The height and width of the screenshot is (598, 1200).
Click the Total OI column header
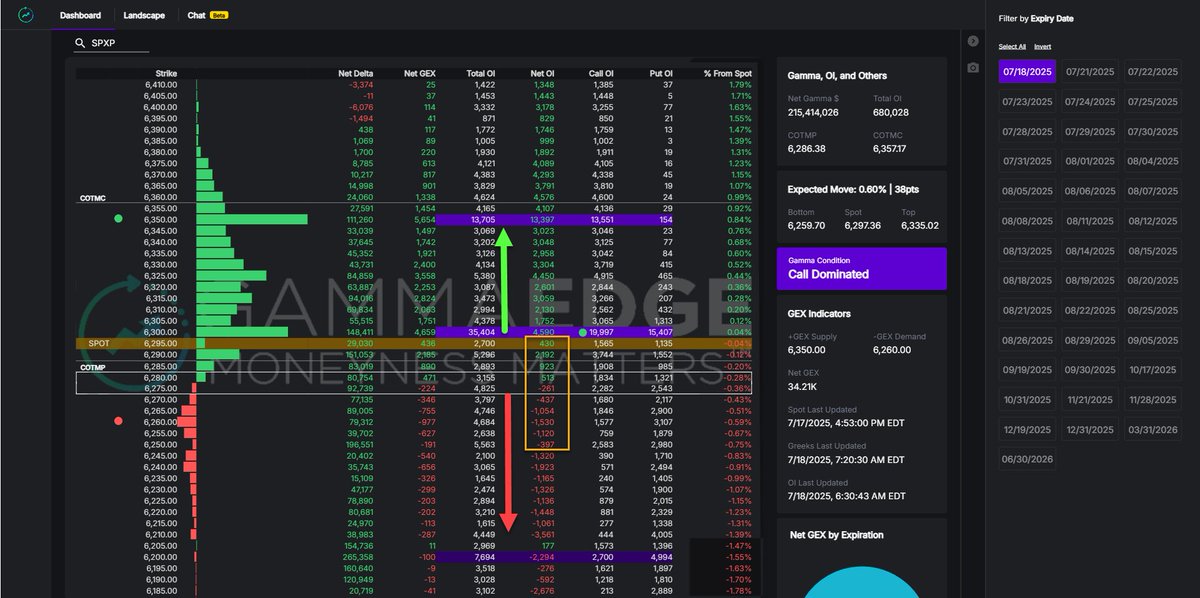[480, 73]
